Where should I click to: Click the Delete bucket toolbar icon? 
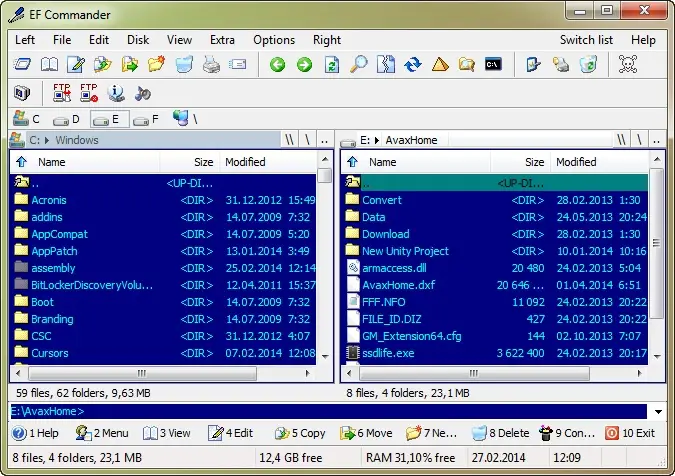(x=184, y=65)
